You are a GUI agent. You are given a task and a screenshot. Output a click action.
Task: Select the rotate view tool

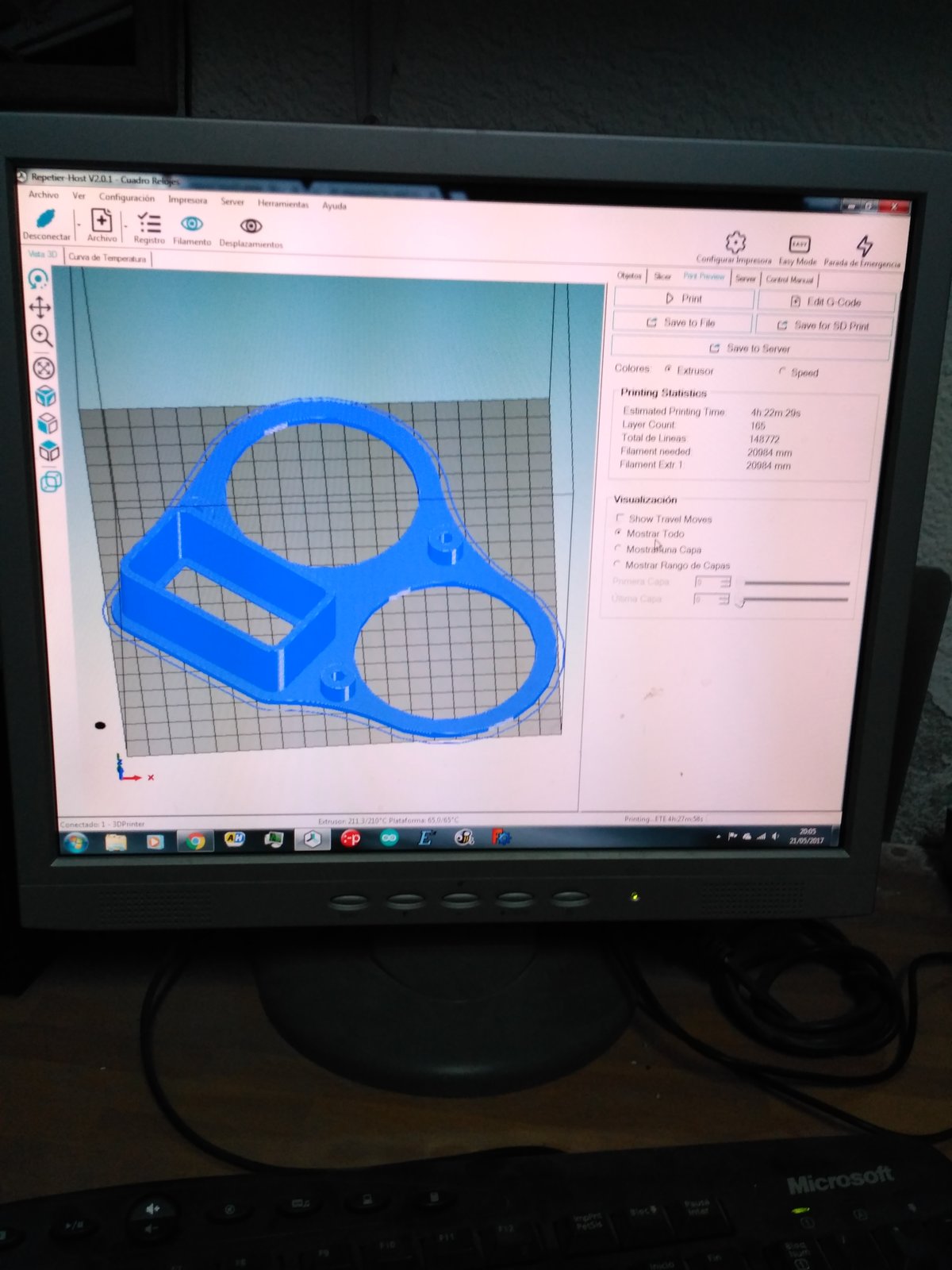coord(38,279)
